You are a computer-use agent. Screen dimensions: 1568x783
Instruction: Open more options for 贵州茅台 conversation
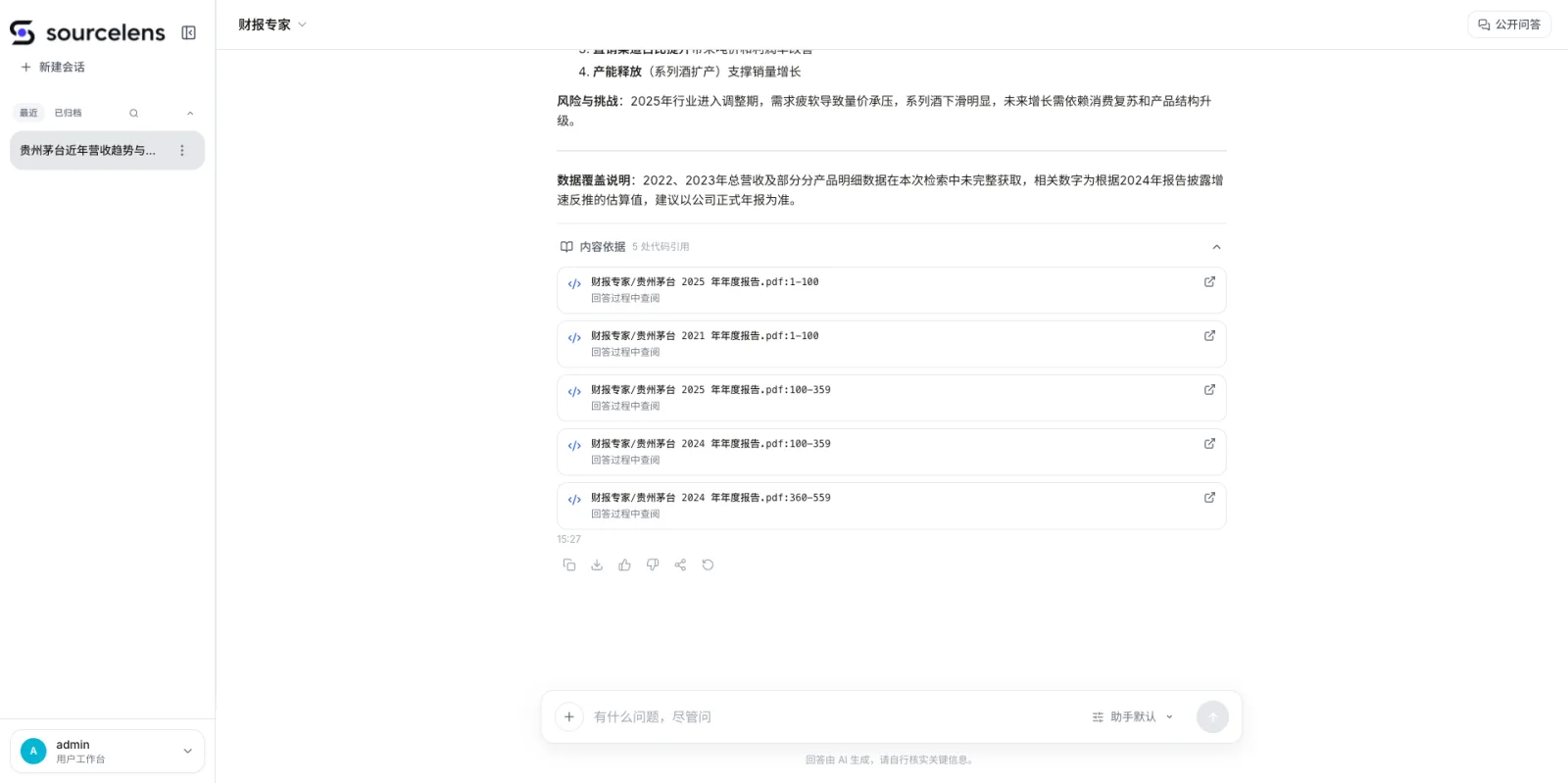(182, 151)
